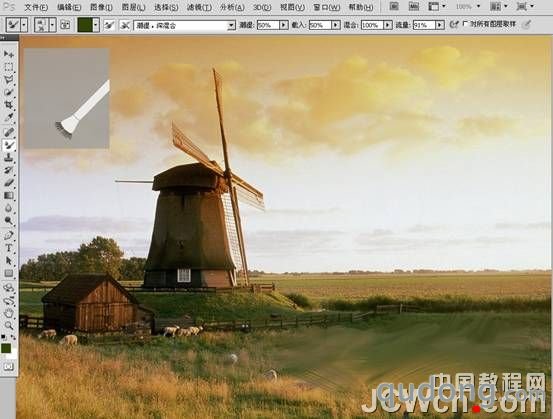Click the Wet (潮湿) percentage field

268,25
